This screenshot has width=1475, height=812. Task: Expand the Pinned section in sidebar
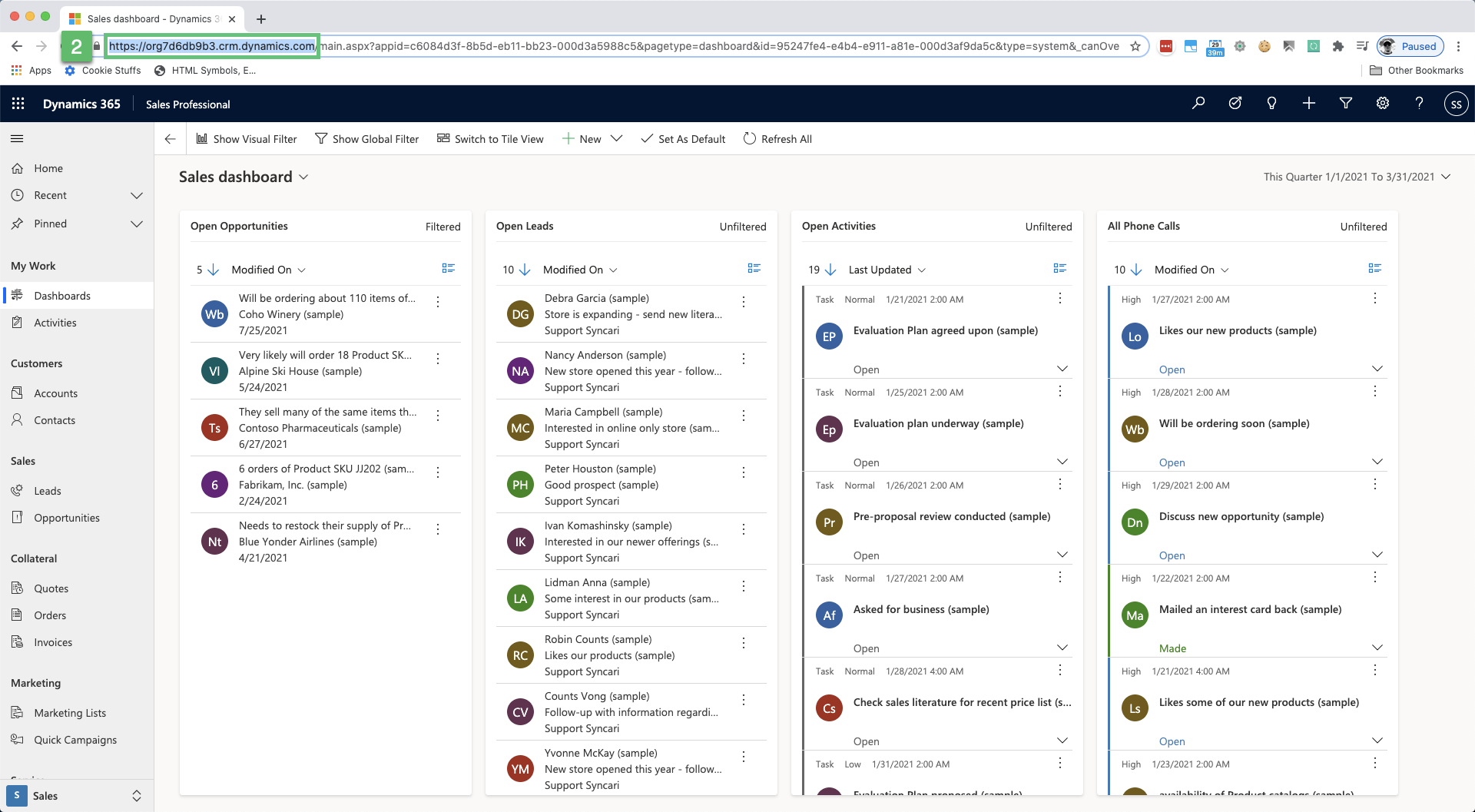tap(137, 224)
